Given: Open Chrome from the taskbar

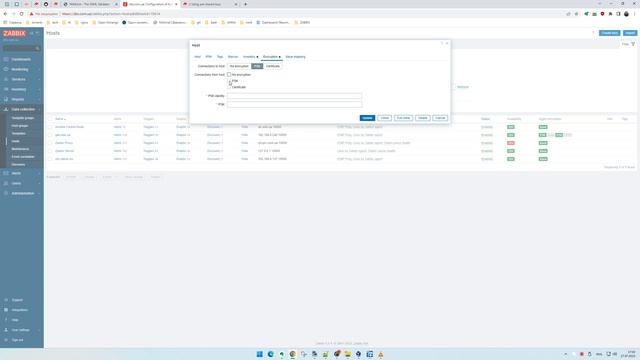Looking at the screenshot, I should 293,354.
